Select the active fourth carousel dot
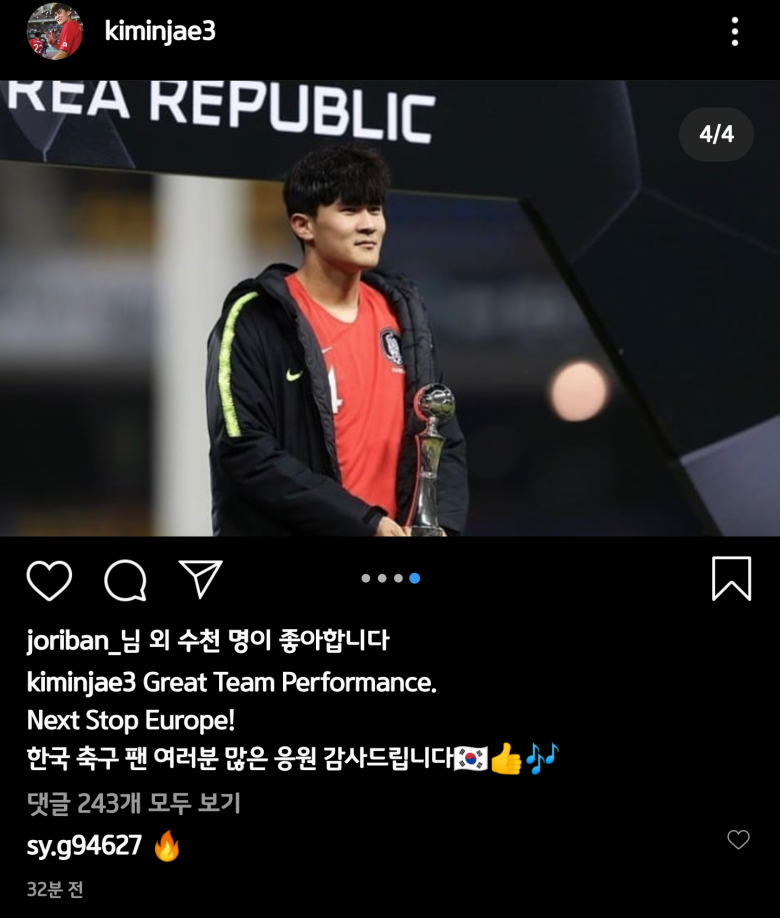Screen dimensions: 780x918 [x=415, y=578]
